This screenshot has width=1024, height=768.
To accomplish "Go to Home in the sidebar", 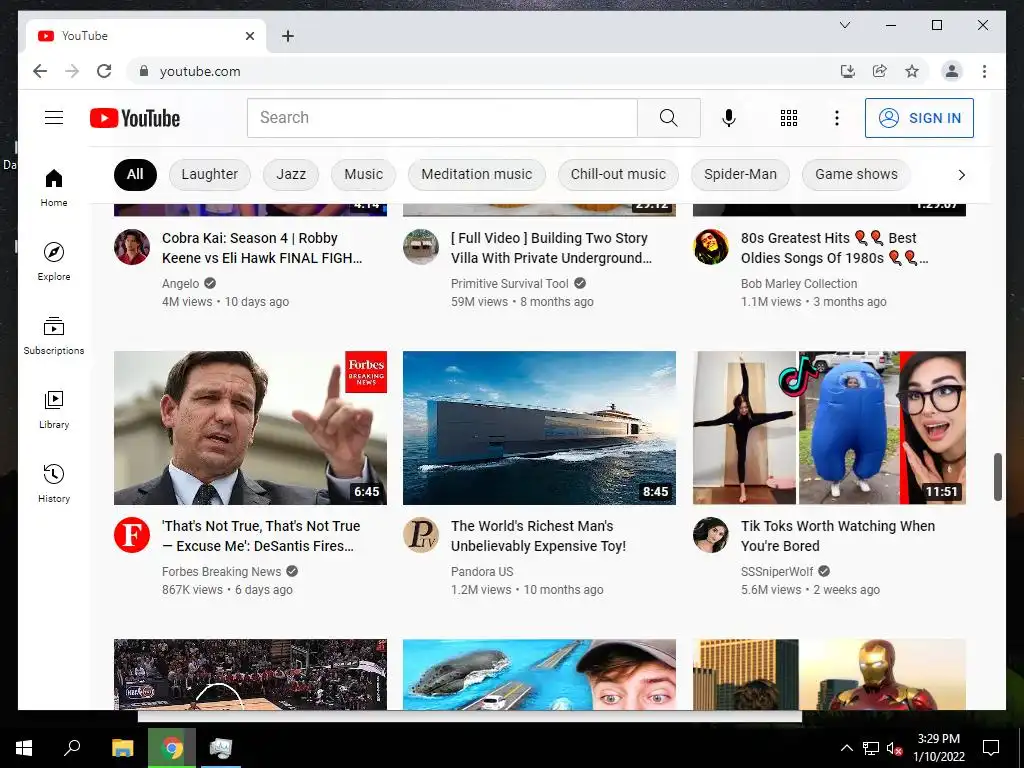I will [x=54, y=187].
